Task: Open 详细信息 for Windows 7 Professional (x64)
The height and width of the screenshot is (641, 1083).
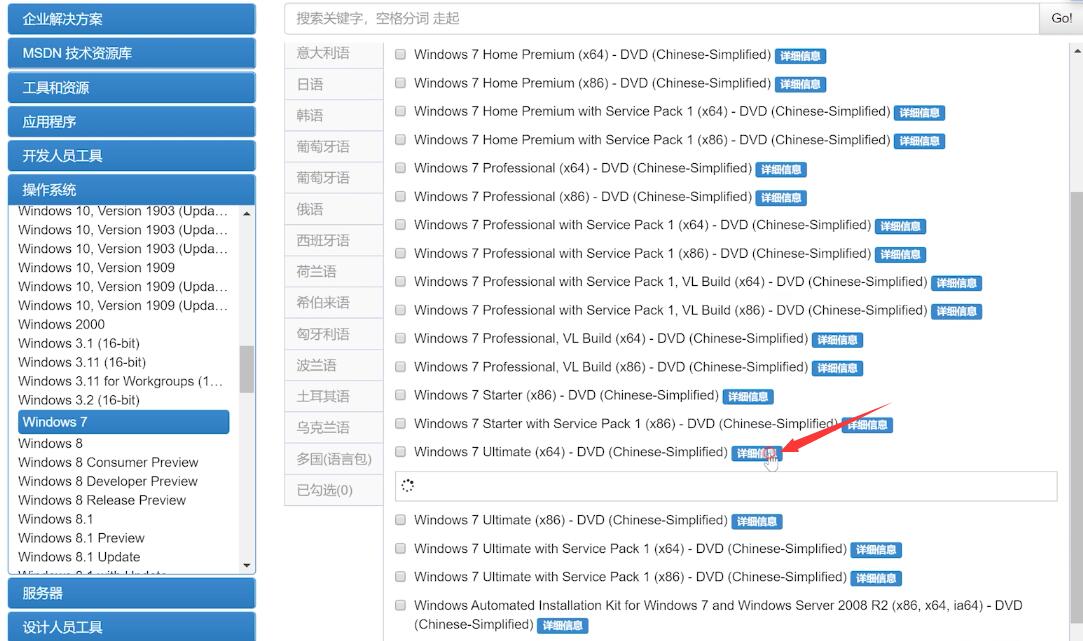Action: click(780, 169)
